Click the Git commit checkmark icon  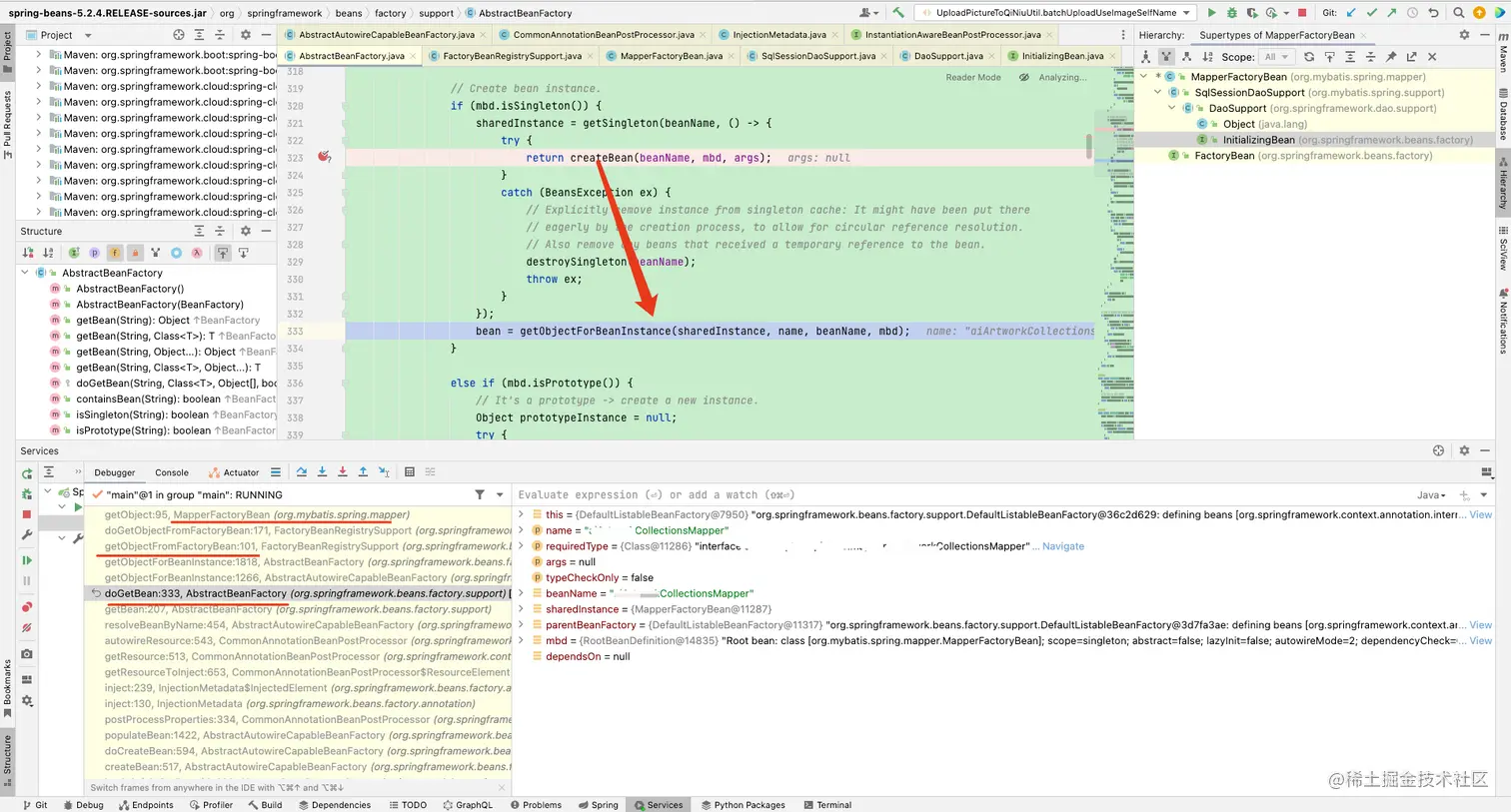click(1371, 13)
